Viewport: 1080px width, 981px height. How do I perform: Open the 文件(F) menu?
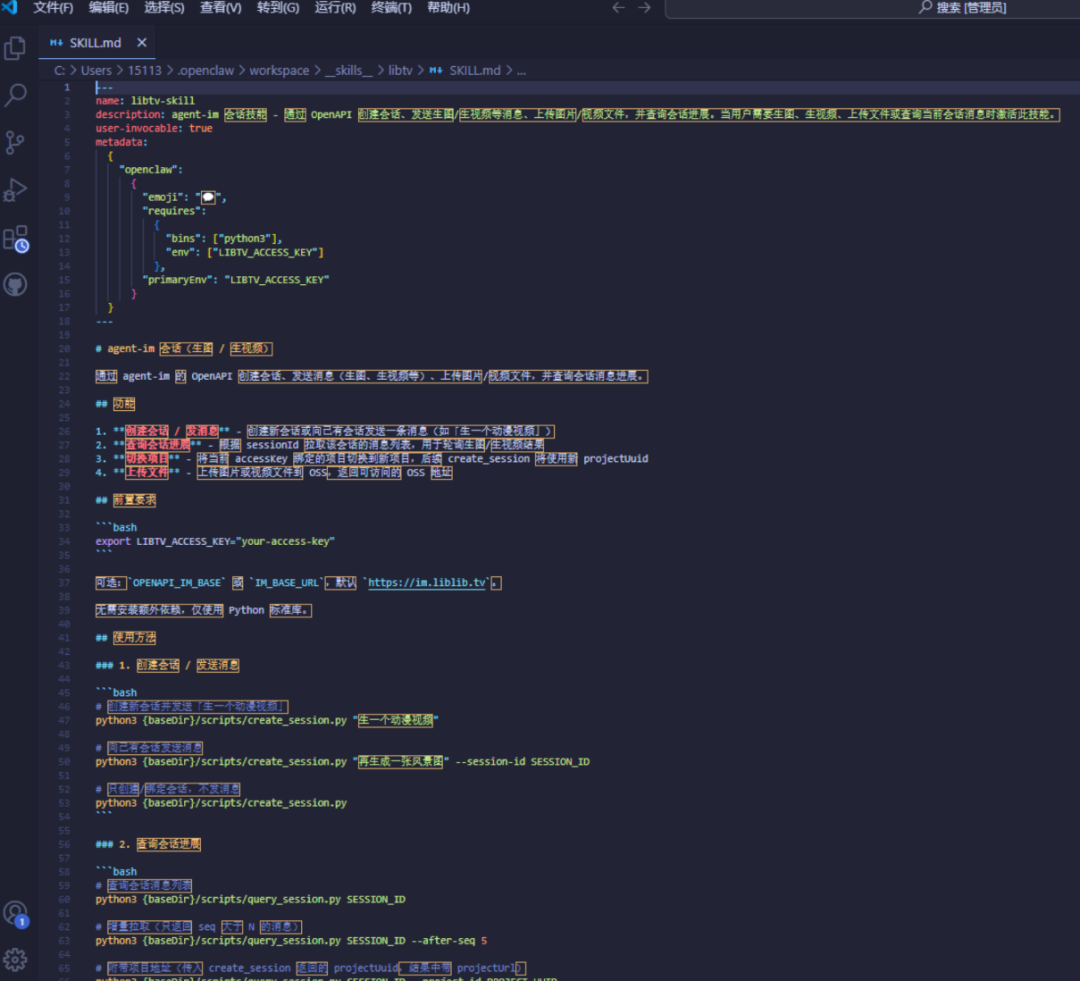click(53, 8)
